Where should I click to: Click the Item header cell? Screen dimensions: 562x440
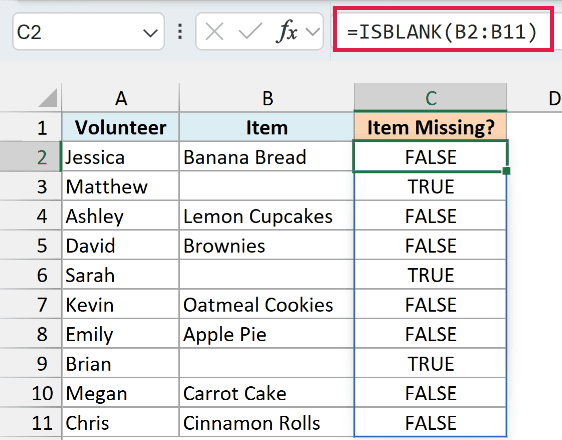tap(267, 128)
